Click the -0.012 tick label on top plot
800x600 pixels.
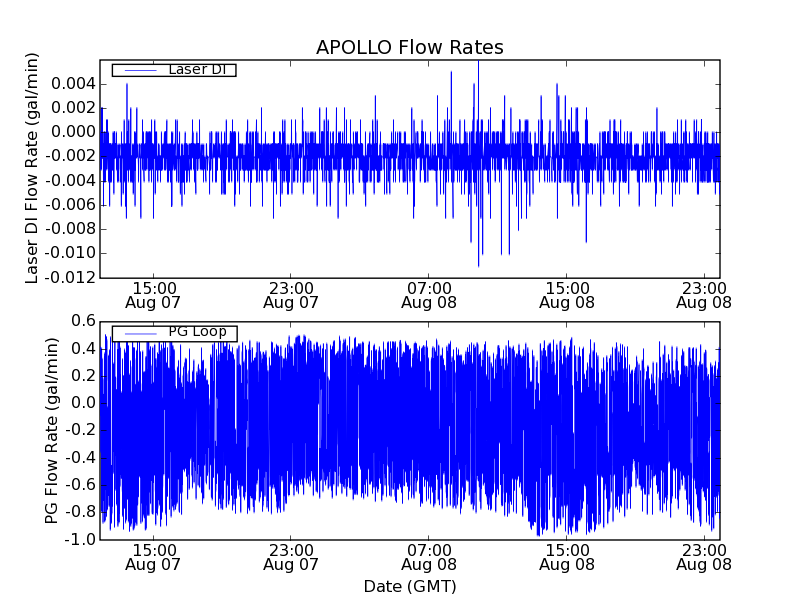point(70,278)
